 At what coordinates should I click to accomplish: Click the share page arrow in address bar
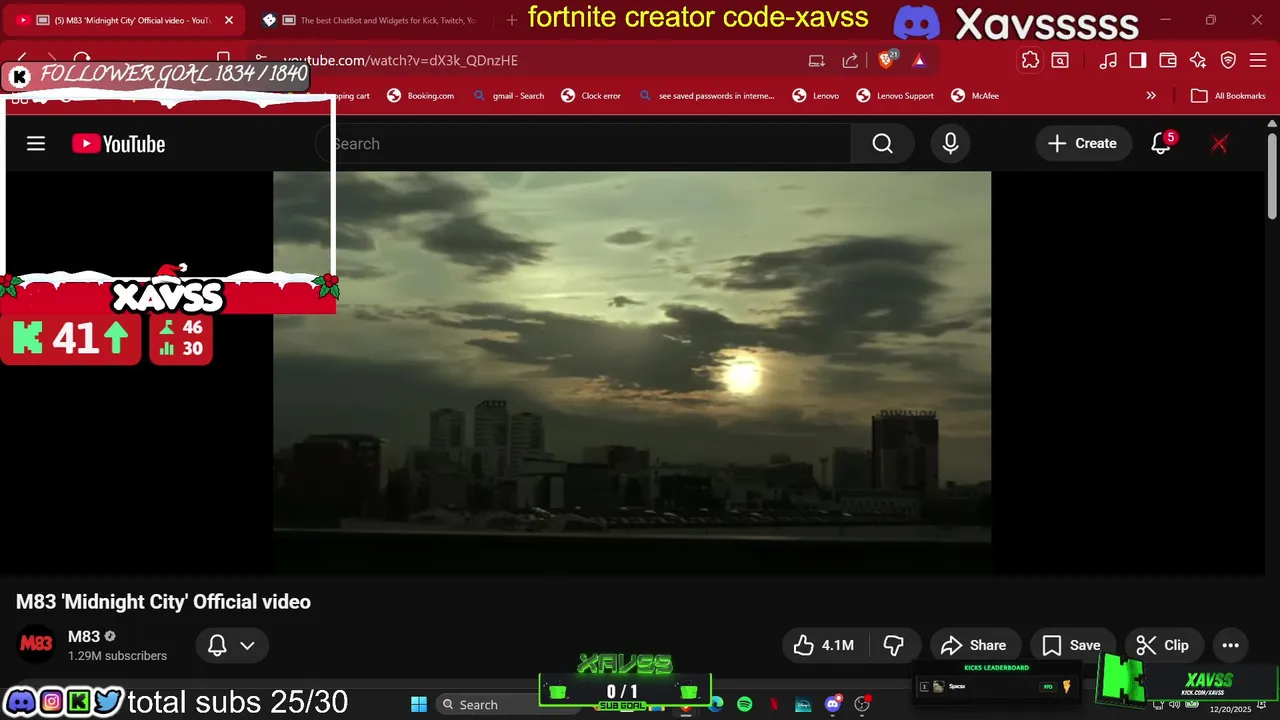(x=850, y=60)
